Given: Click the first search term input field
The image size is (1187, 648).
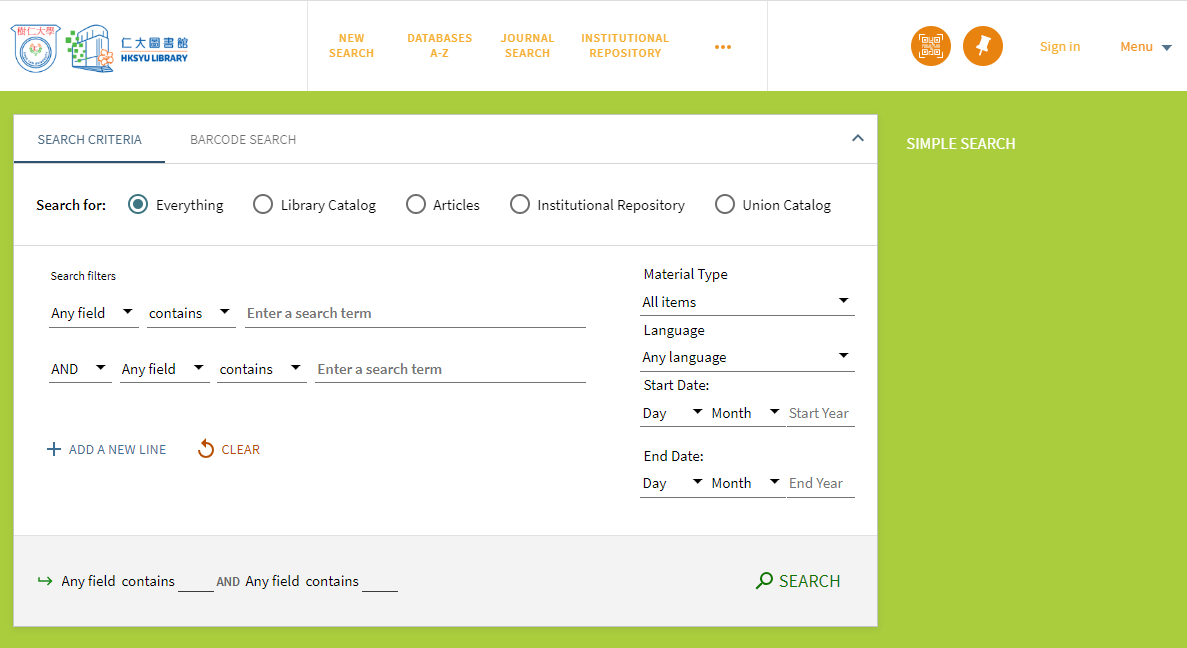Looking at the screenshot, I should [x=415, y=313].
